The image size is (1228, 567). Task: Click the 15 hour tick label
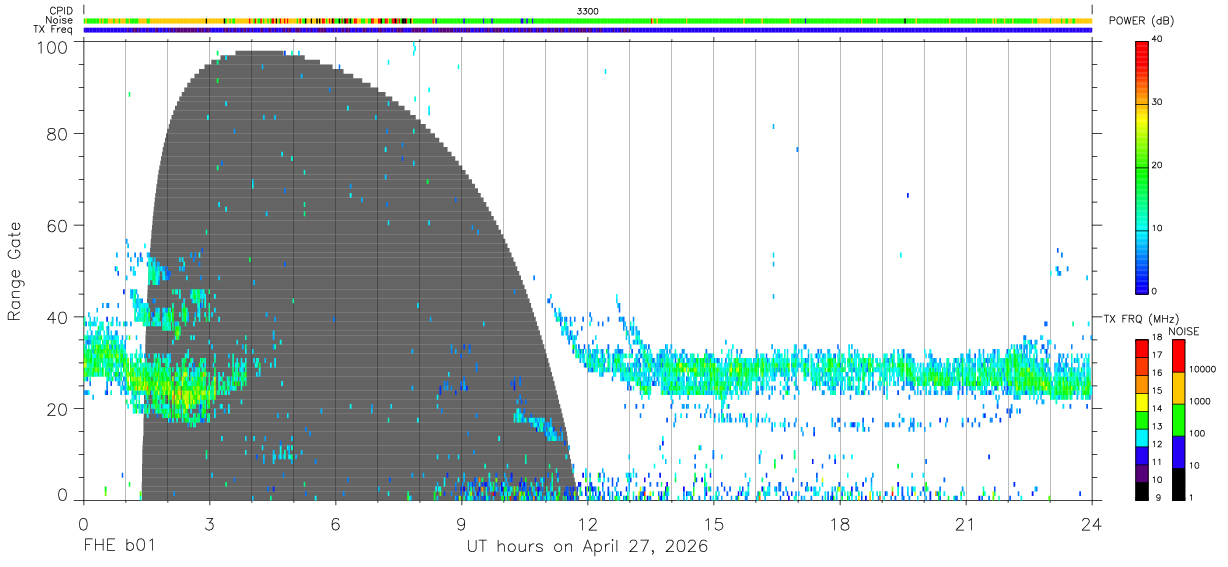coord(714,524)
